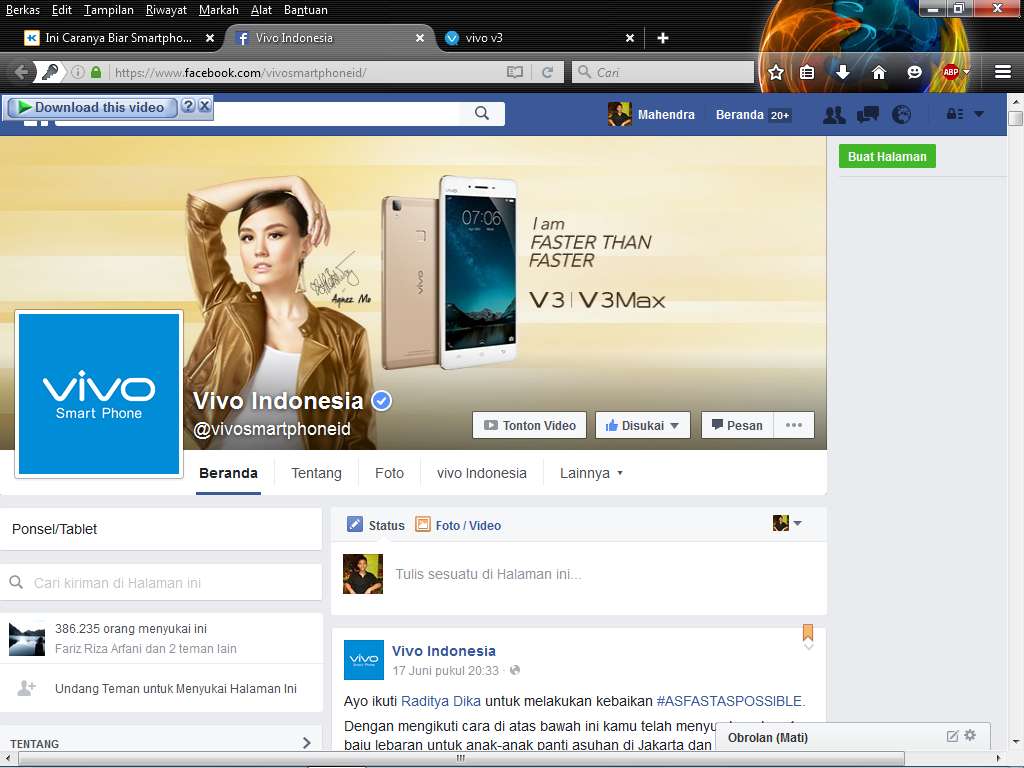The height and width of the screenshot is (768, 1024).
Task: Click the invite friends person icon
Action: pyautogui.click(x=27, y=688)
